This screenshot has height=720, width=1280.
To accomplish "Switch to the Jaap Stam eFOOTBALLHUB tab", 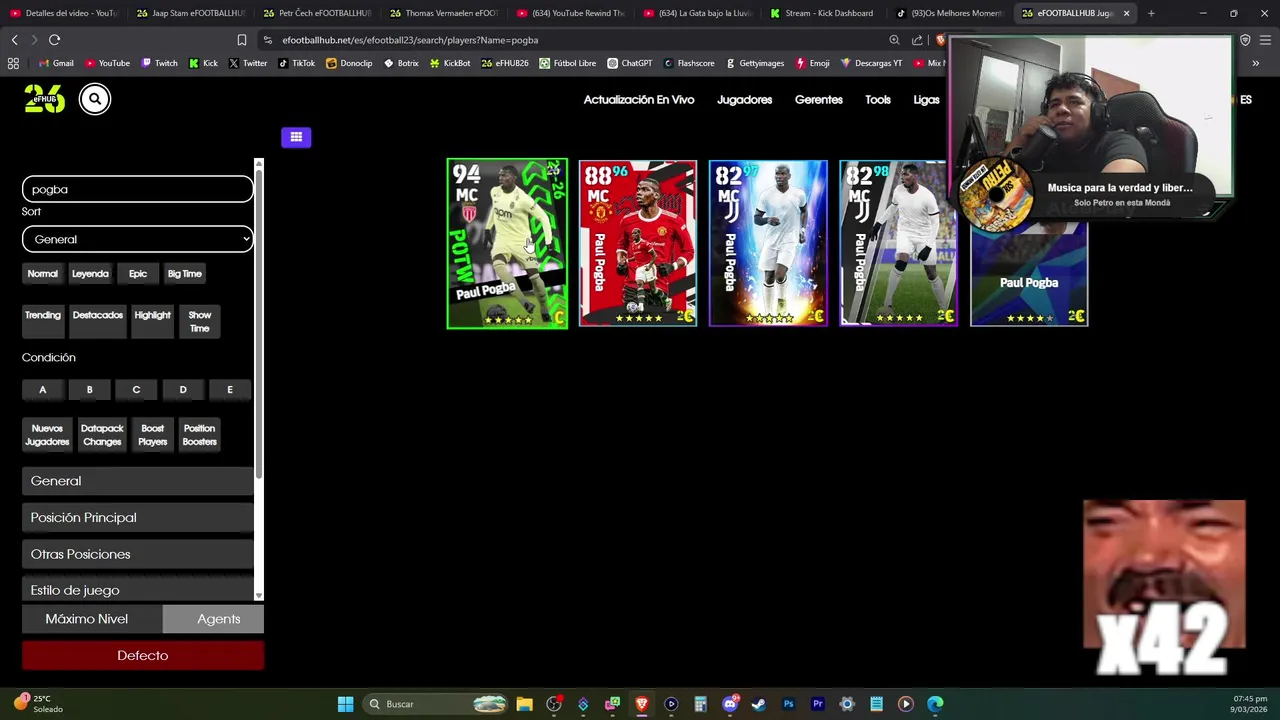I will (191, 13).
